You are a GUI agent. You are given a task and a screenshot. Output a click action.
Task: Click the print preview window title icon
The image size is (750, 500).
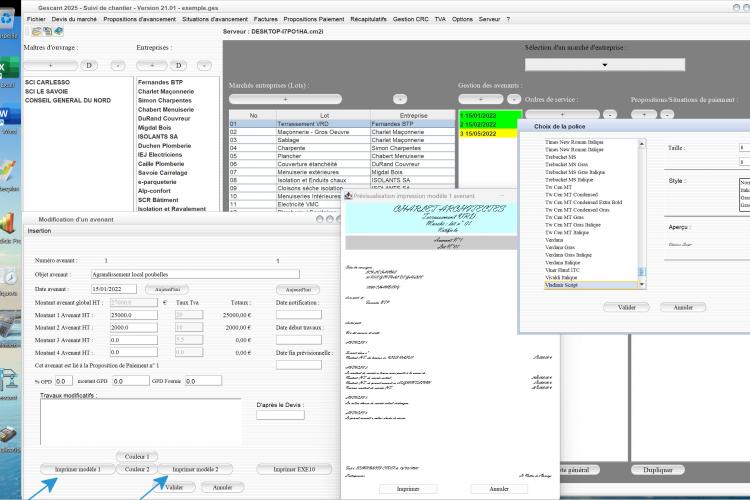click(348, 196)
